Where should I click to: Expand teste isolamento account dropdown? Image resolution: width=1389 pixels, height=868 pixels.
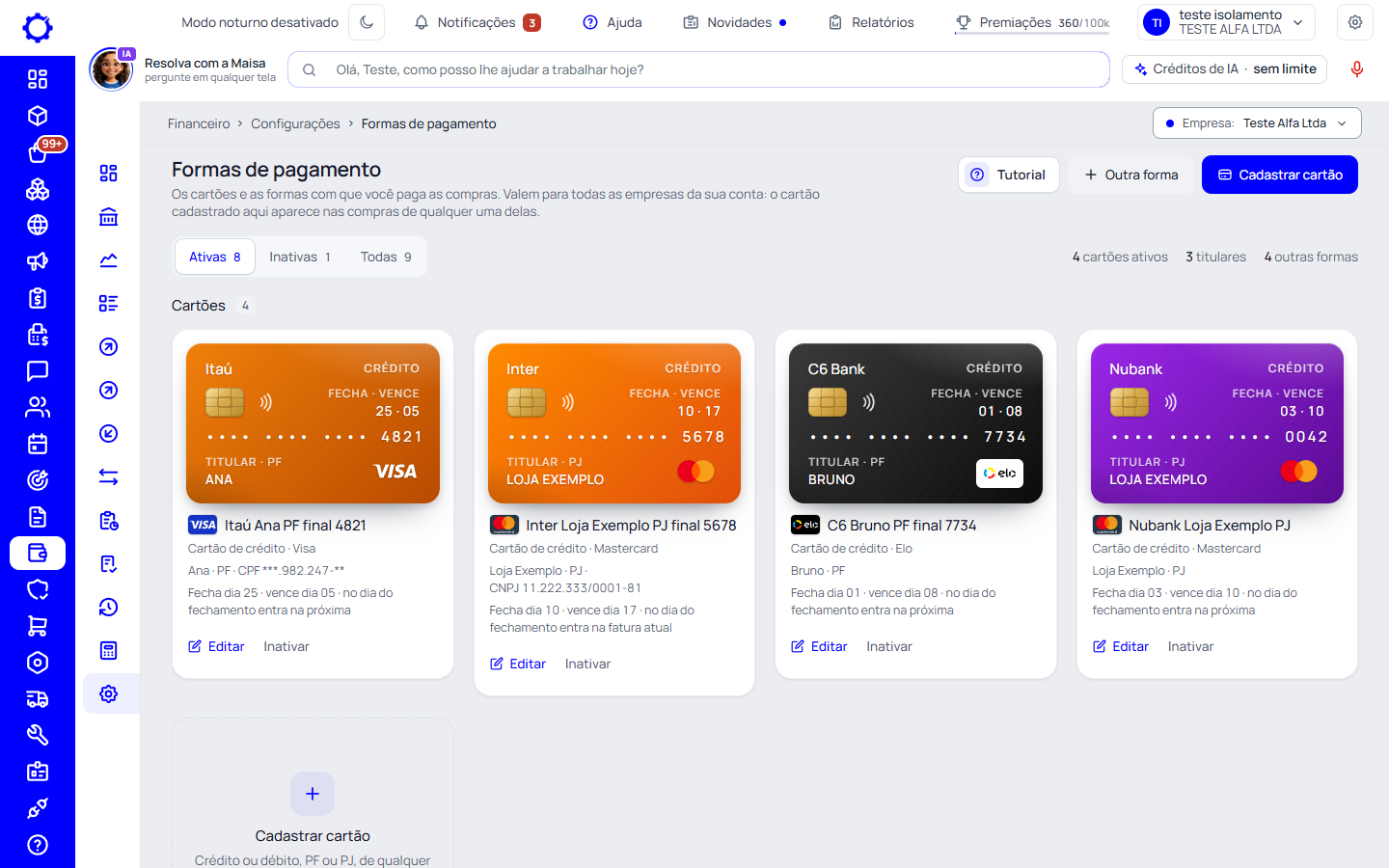1227,22
